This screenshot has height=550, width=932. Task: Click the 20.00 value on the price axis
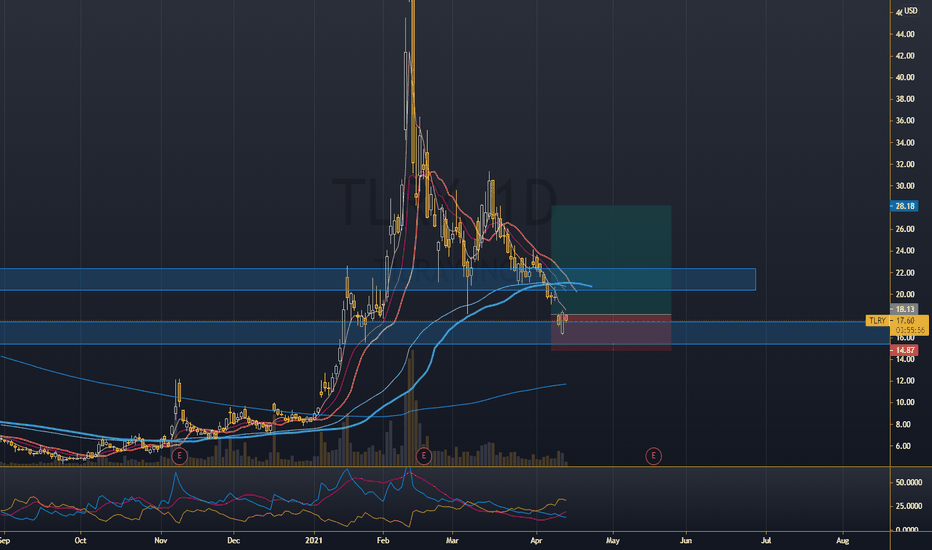click(x=905, y=294)
